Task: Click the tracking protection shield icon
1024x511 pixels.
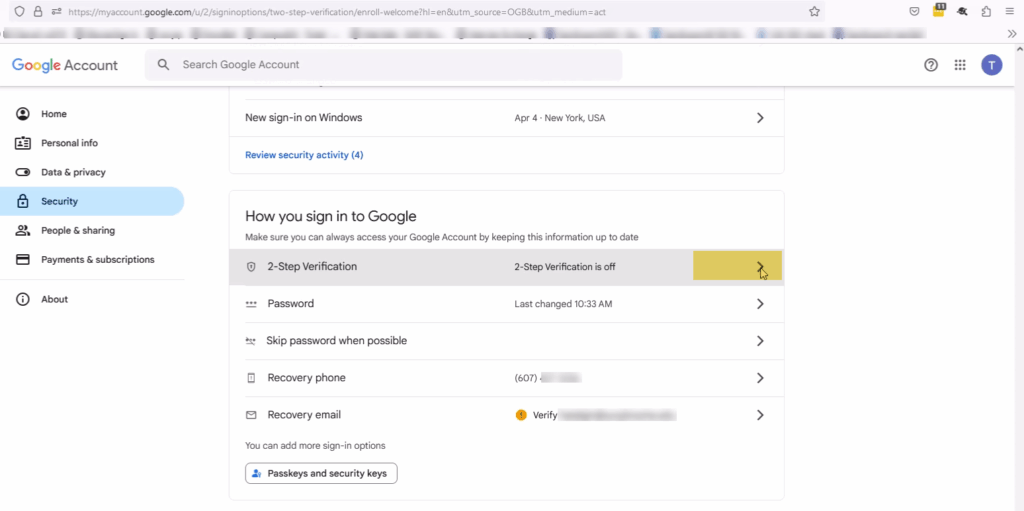Action: click(x=19, y=11)
